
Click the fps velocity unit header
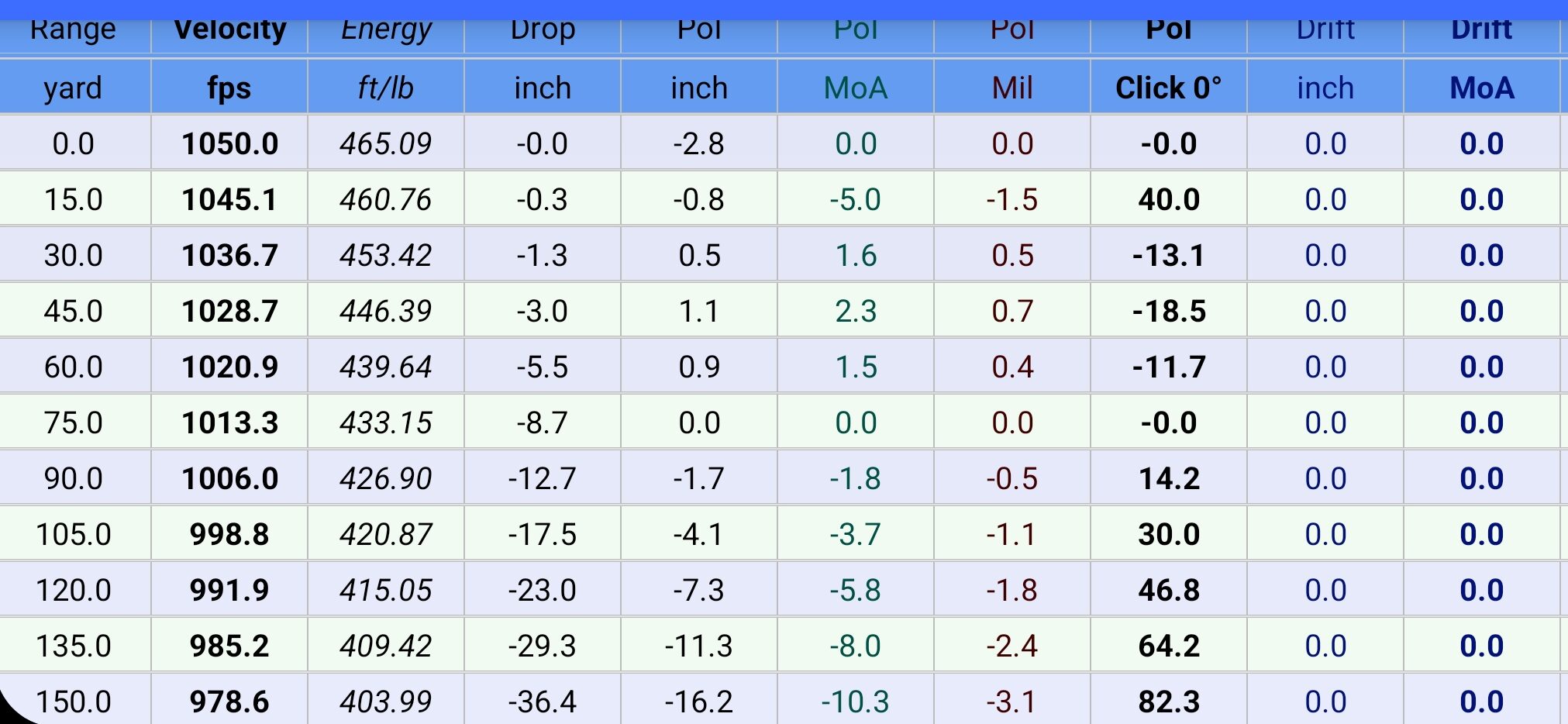pyautogui.click(x=229, y=88)
